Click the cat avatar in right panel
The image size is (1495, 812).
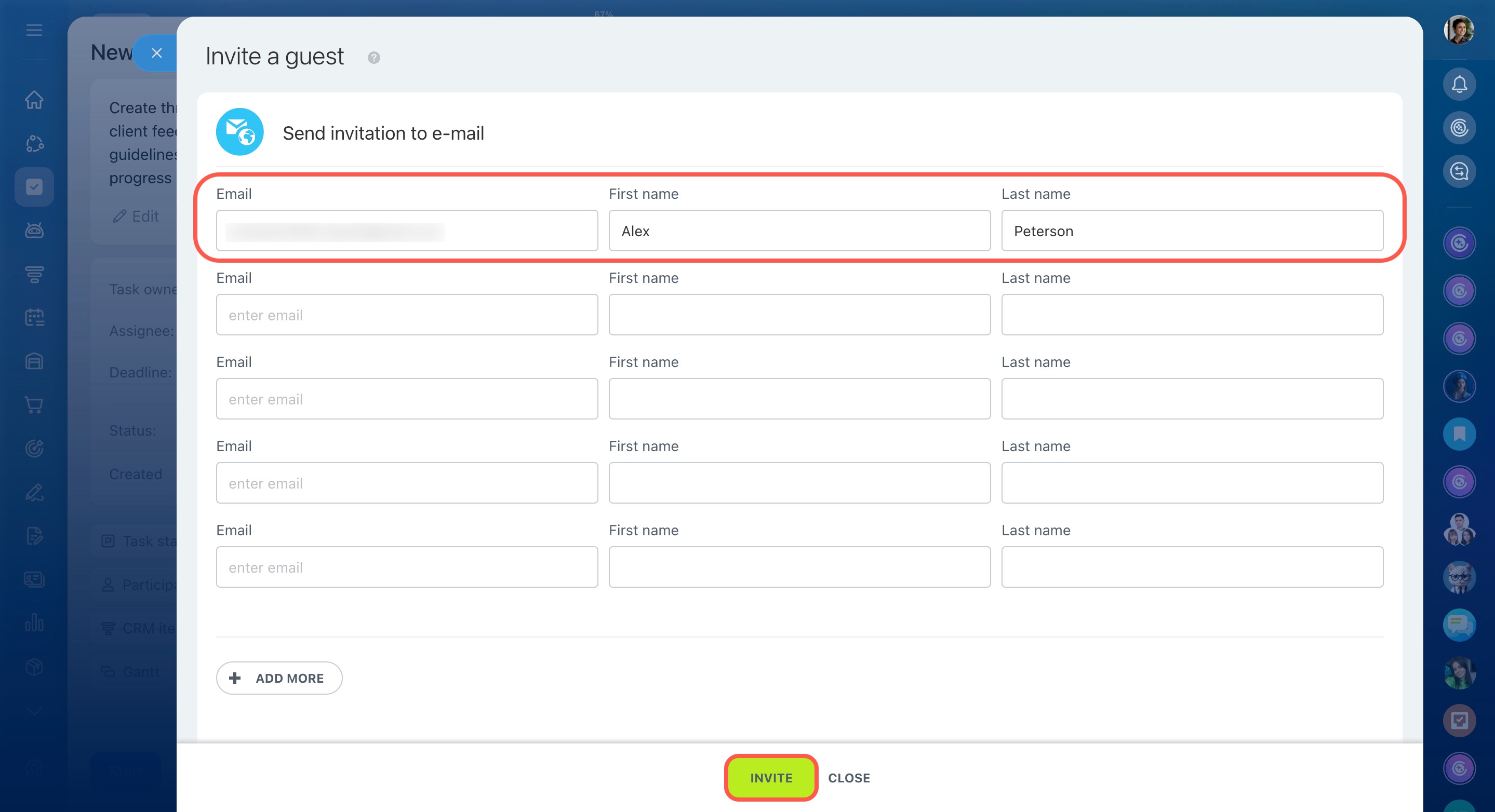click(x=1459, y=577)
